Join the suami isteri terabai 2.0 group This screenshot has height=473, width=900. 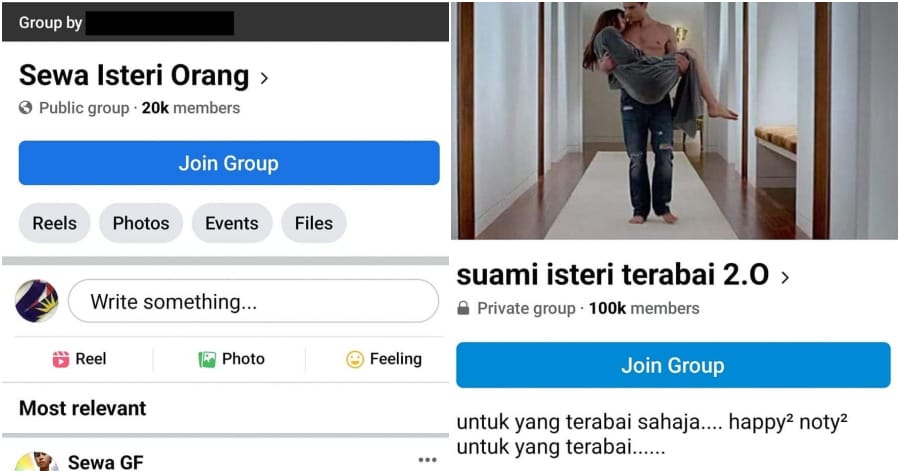pyautogui.click(x=673, y=365)
